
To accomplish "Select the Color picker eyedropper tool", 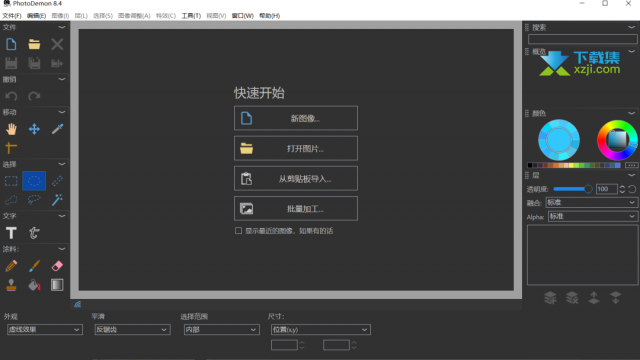I will click(x=57, y=129).
